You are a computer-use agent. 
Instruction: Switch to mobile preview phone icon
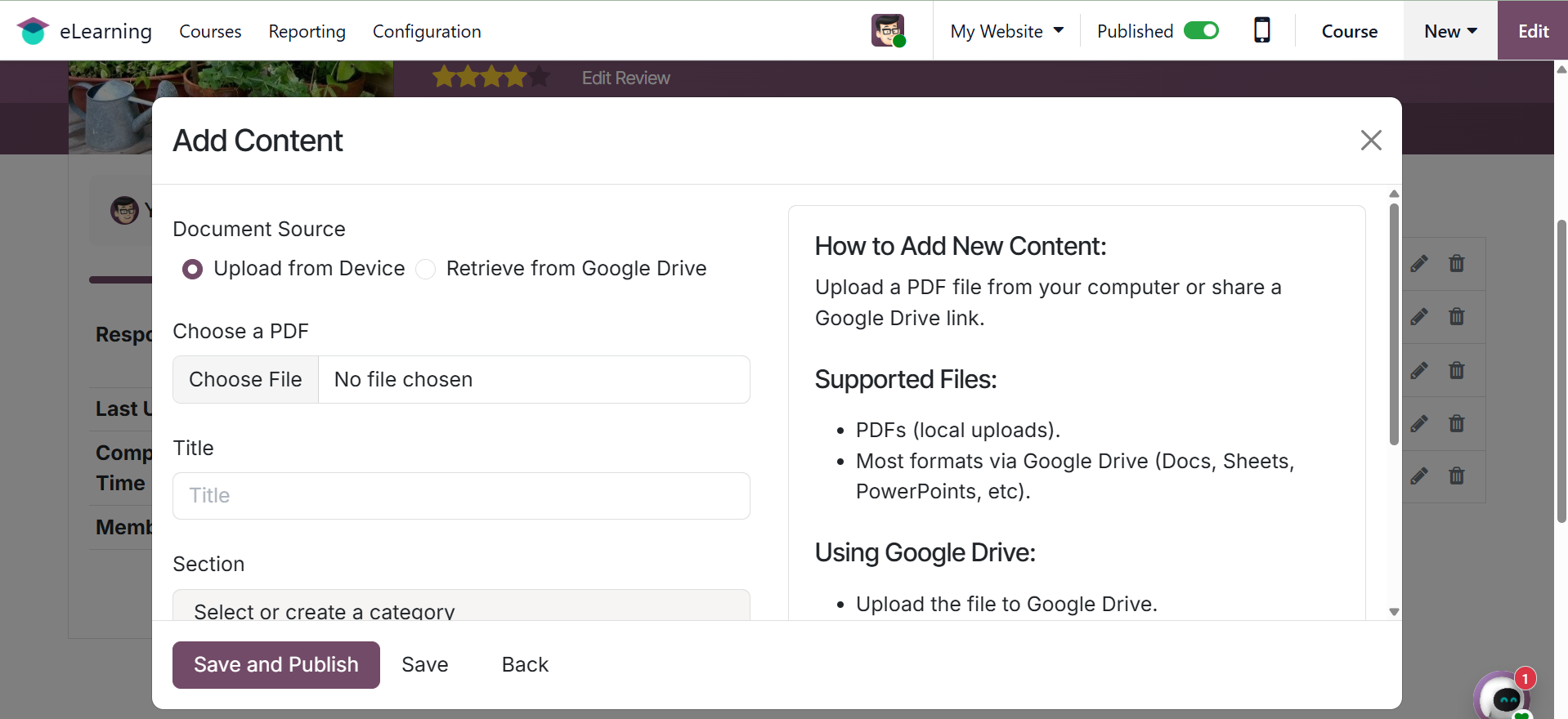[x=1261, y=31]
